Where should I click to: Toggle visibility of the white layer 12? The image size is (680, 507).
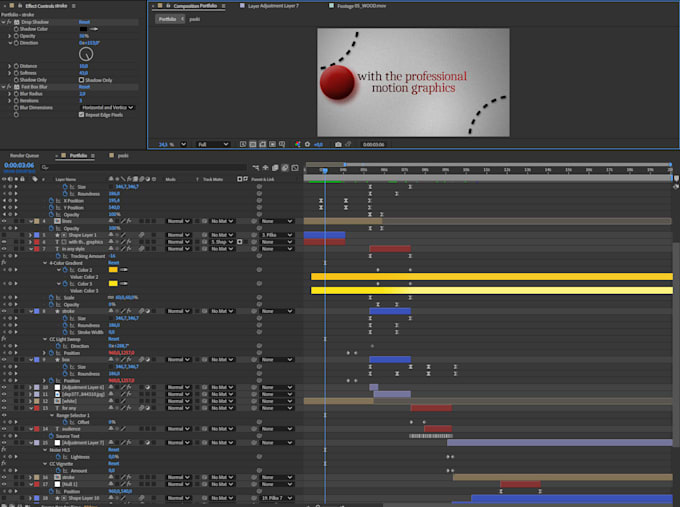(x=4, y=401)
